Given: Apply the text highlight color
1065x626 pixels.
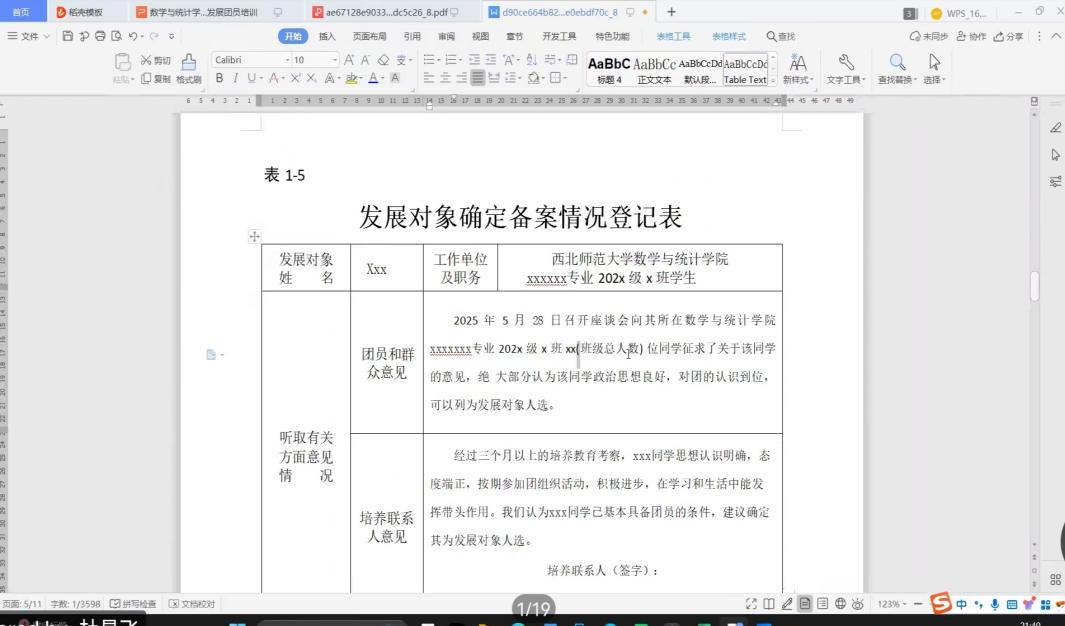Looking at the screenshot, I should tap(350, 79).
